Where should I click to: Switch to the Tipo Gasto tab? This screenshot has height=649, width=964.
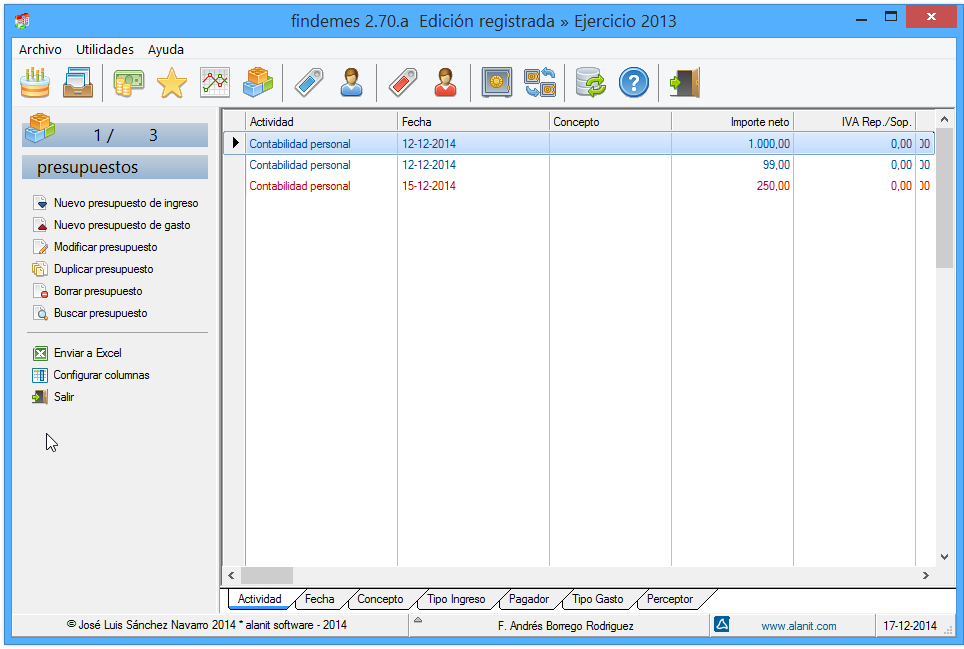[597, 599]
